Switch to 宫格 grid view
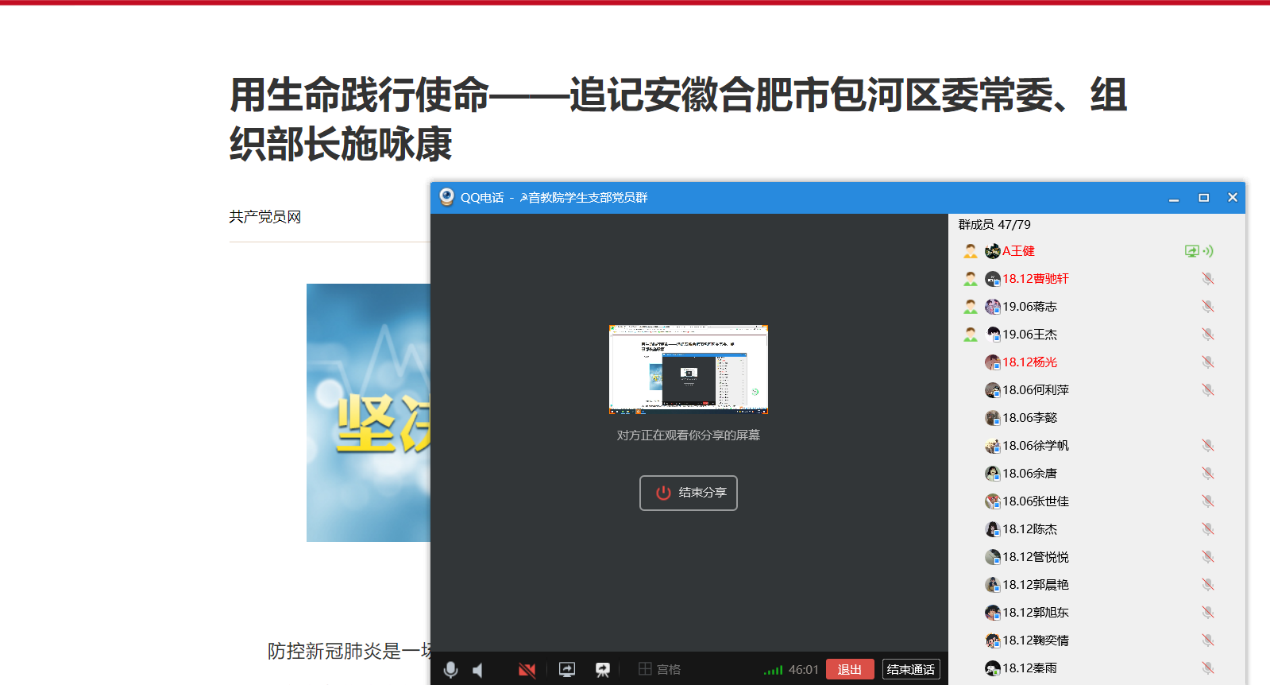Viewport: 1270px width, 685px height. 660,670
